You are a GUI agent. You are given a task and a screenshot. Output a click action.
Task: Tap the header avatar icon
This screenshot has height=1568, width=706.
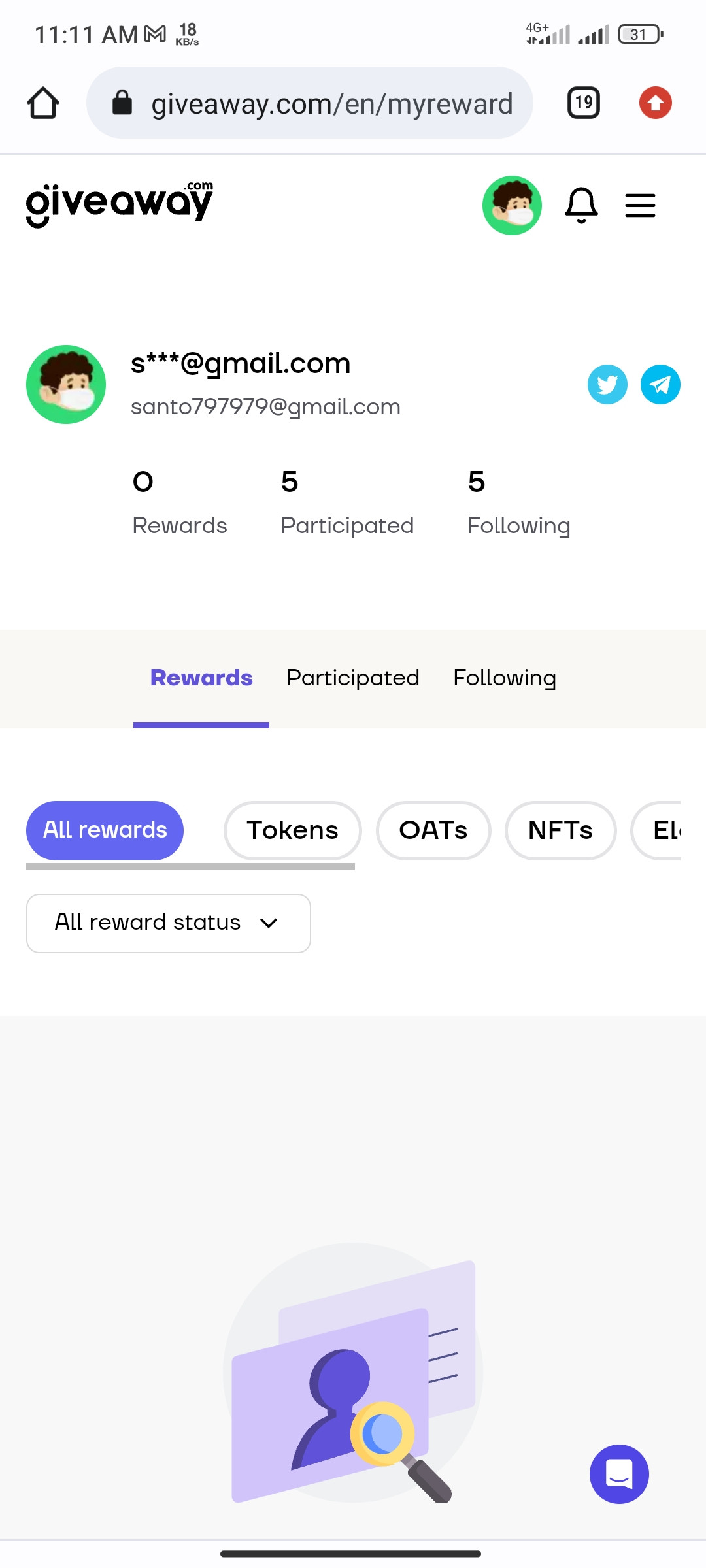pyautogui.click(x=512, y=205)
